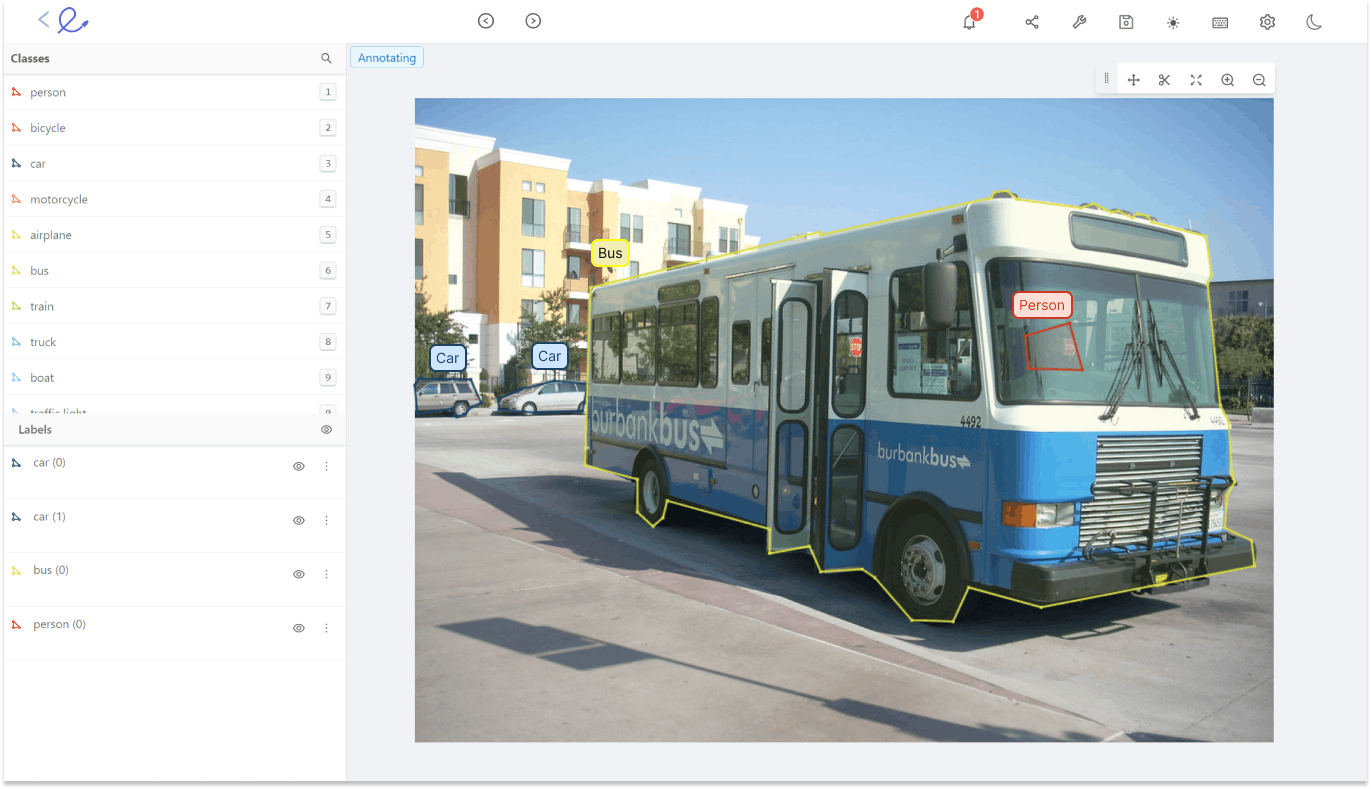Open settings gear icon
The width and height of the screenshot is (1371, 789).
point(1267,22)
